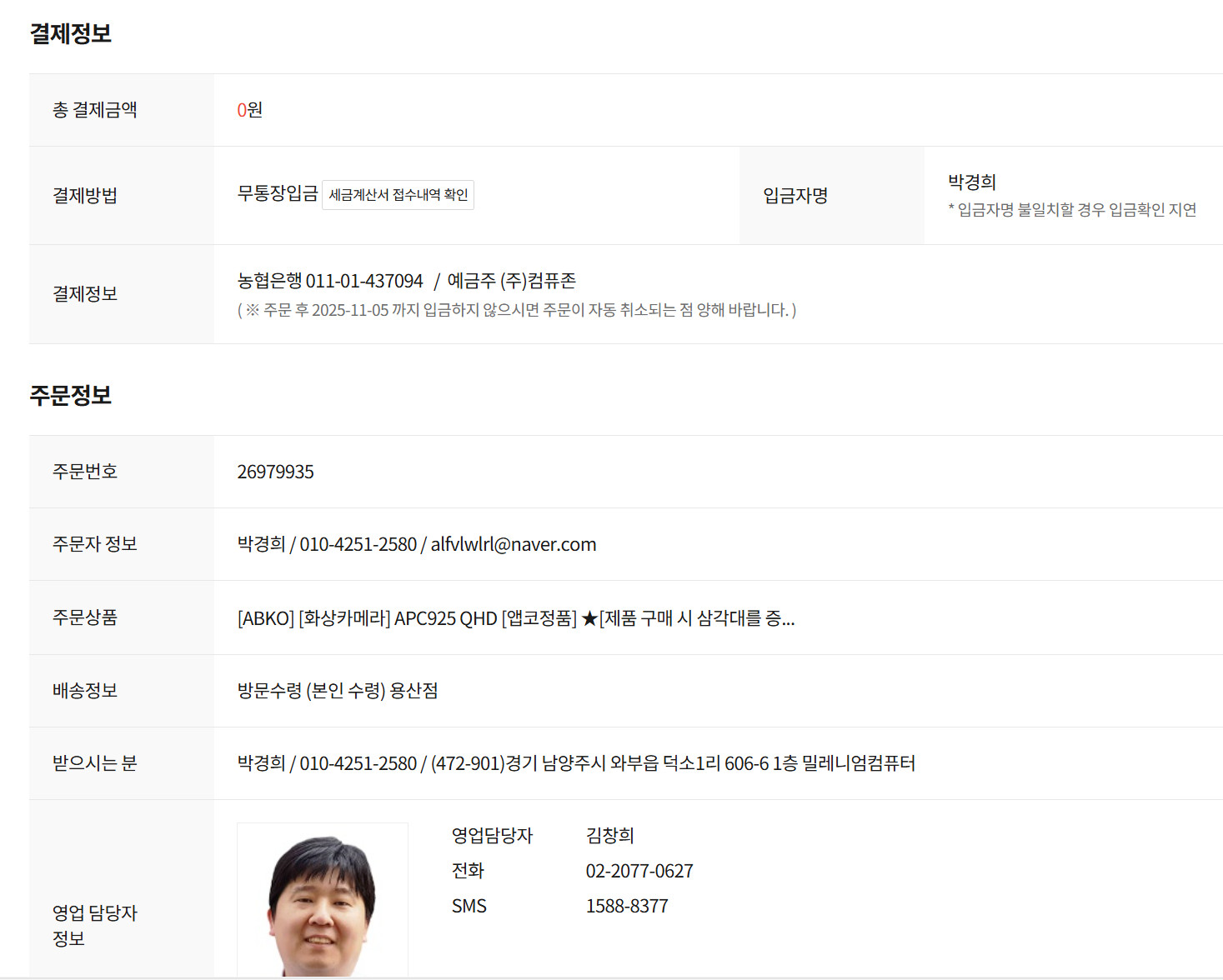Click the 입금자명 불일치 delay notice
The width and height of the screenshot is (1223, 980).
[x=1072, y=210]
